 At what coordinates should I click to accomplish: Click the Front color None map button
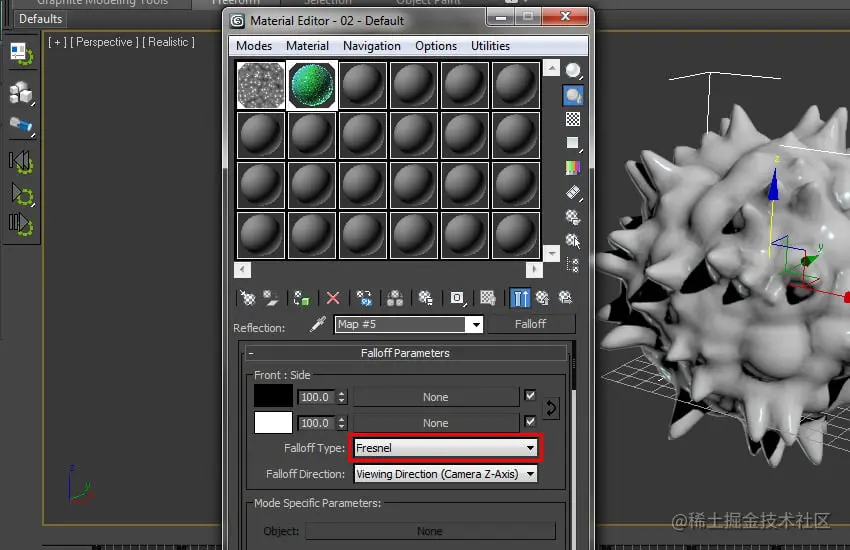point(436,397)
